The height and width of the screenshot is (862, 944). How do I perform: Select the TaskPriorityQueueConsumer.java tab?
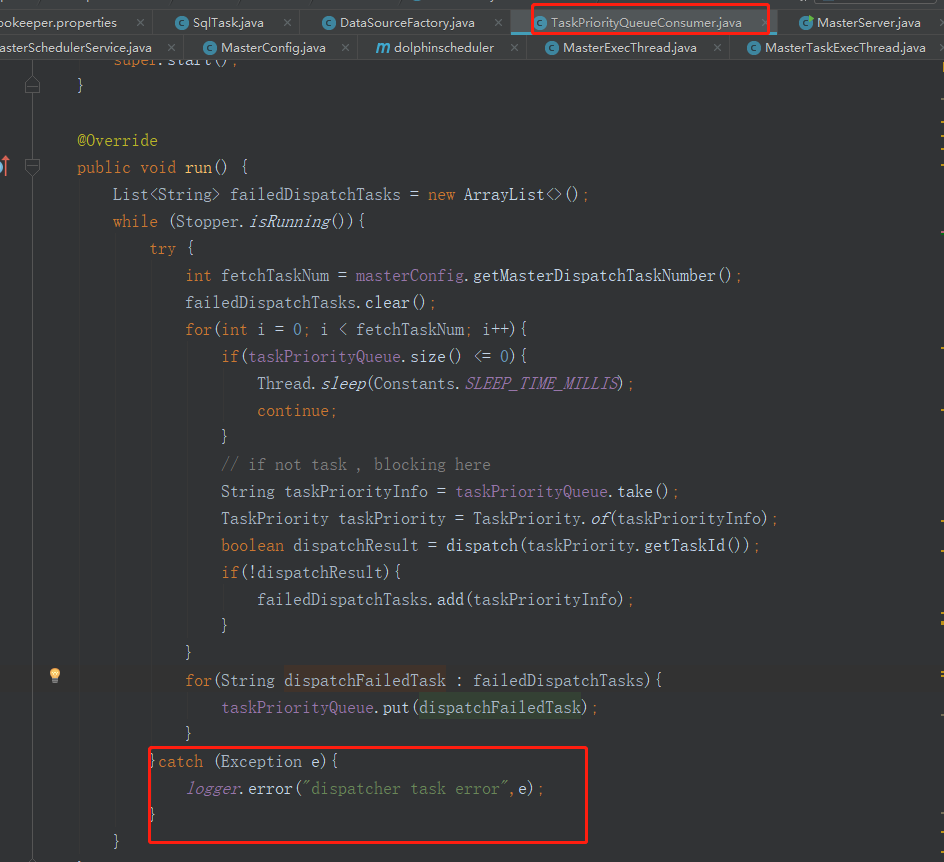(x=646, y=23)
